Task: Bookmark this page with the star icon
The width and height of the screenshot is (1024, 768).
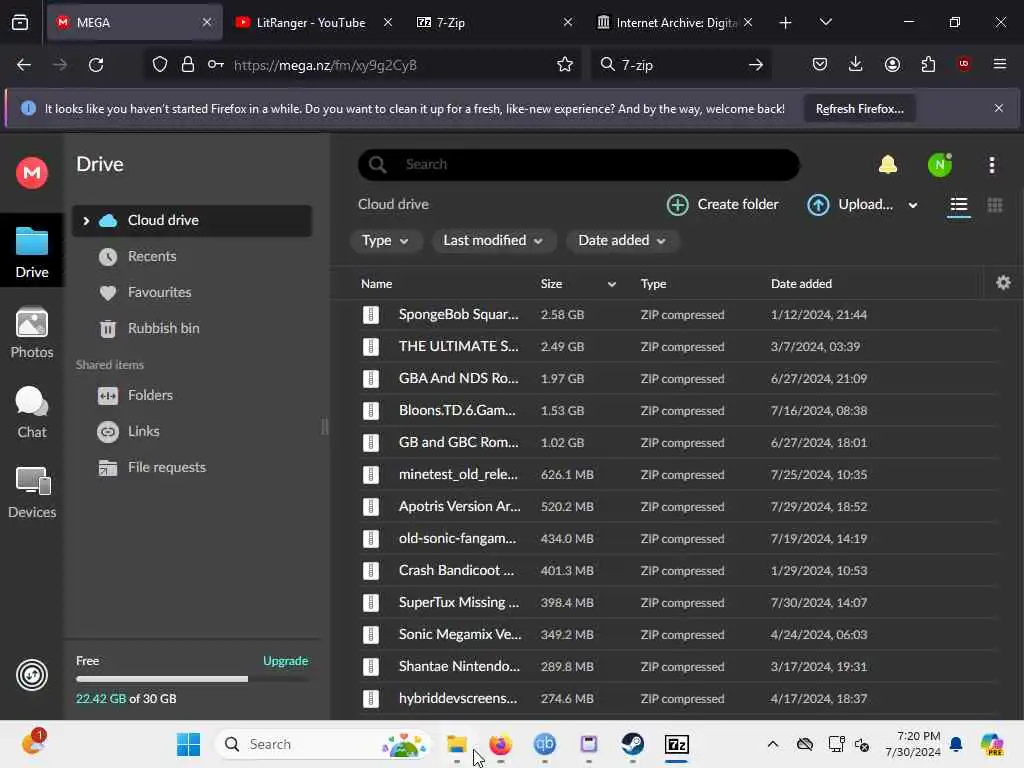Action: coord(565,65)
